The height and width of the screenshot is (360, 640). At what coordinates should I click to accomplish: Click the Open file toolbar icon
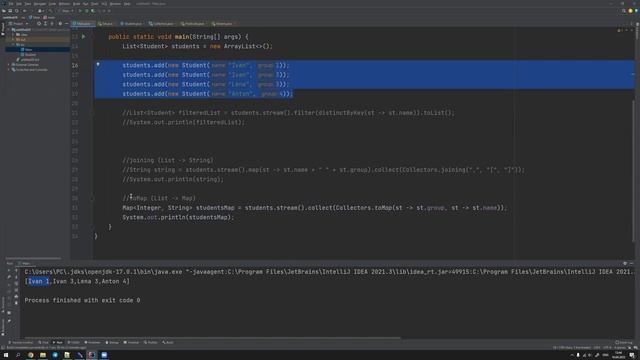tap(4, 11)
